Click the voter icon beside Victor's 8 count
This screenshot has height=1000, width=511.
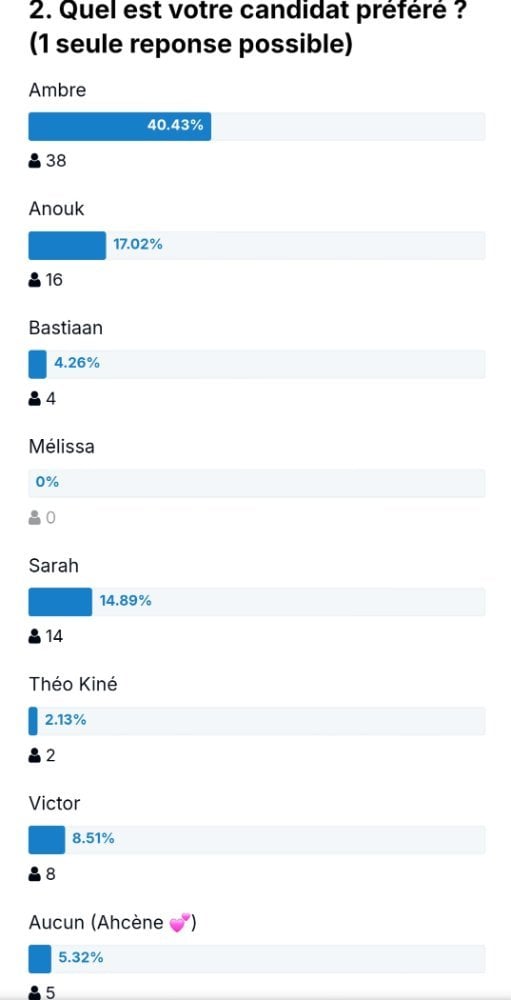click(34, 874)
